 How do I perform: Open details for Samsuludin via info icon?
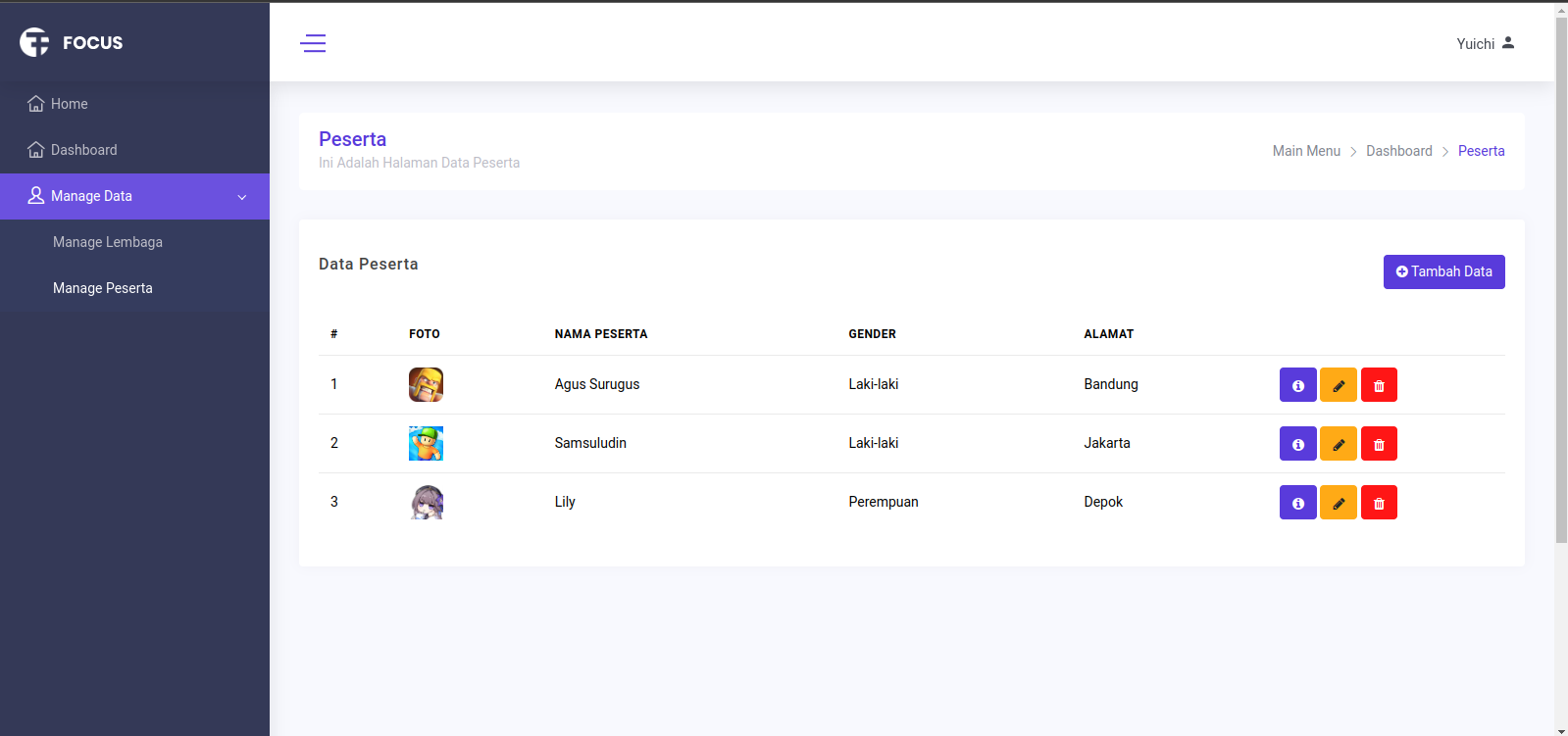tap(1297, 444)
